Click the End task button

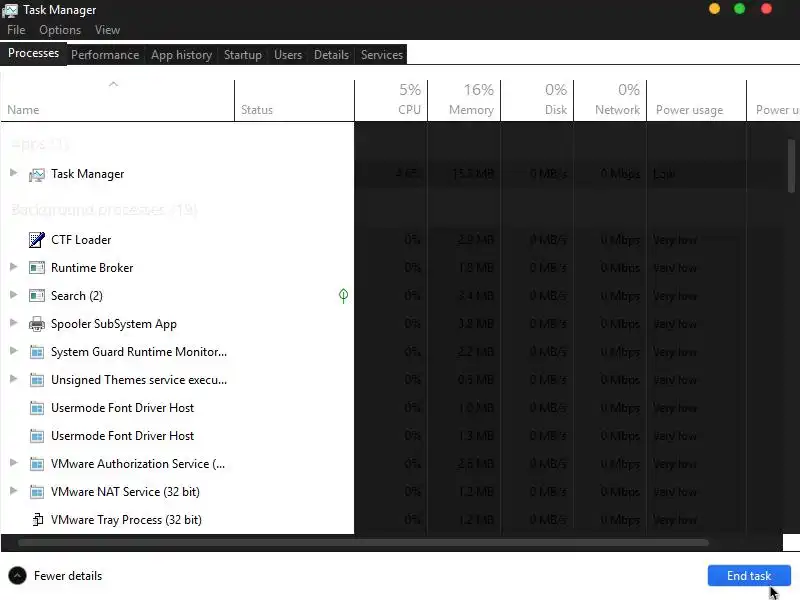click(749, 576)
